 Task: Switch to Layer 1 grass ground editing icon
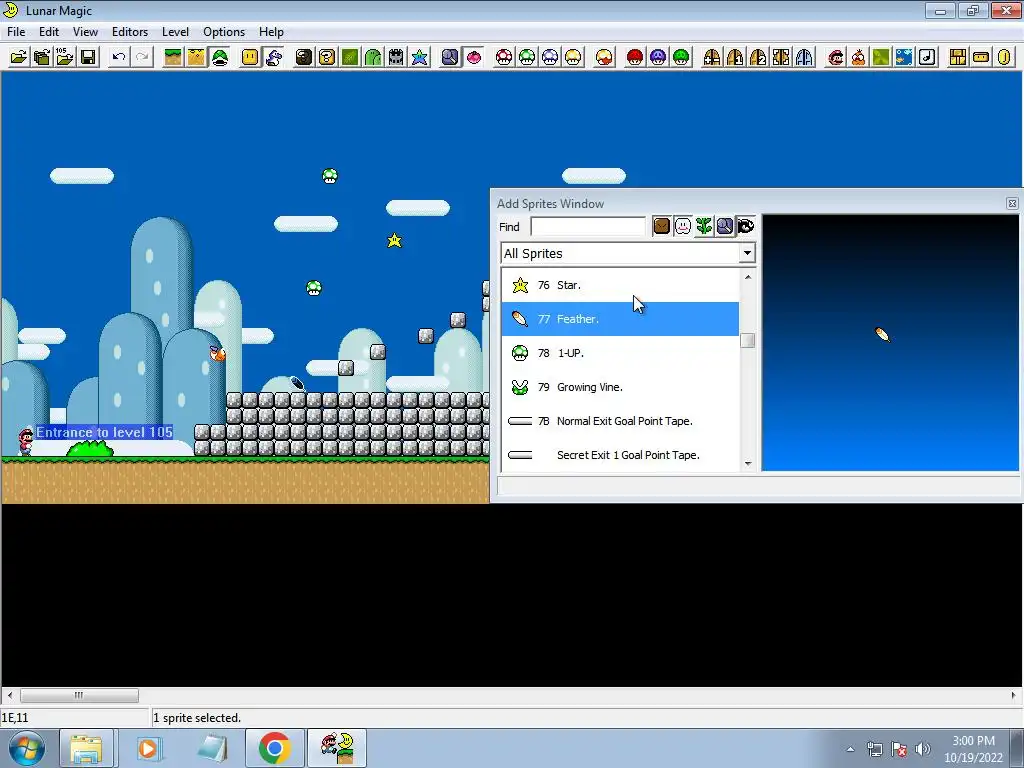point(172,57)
